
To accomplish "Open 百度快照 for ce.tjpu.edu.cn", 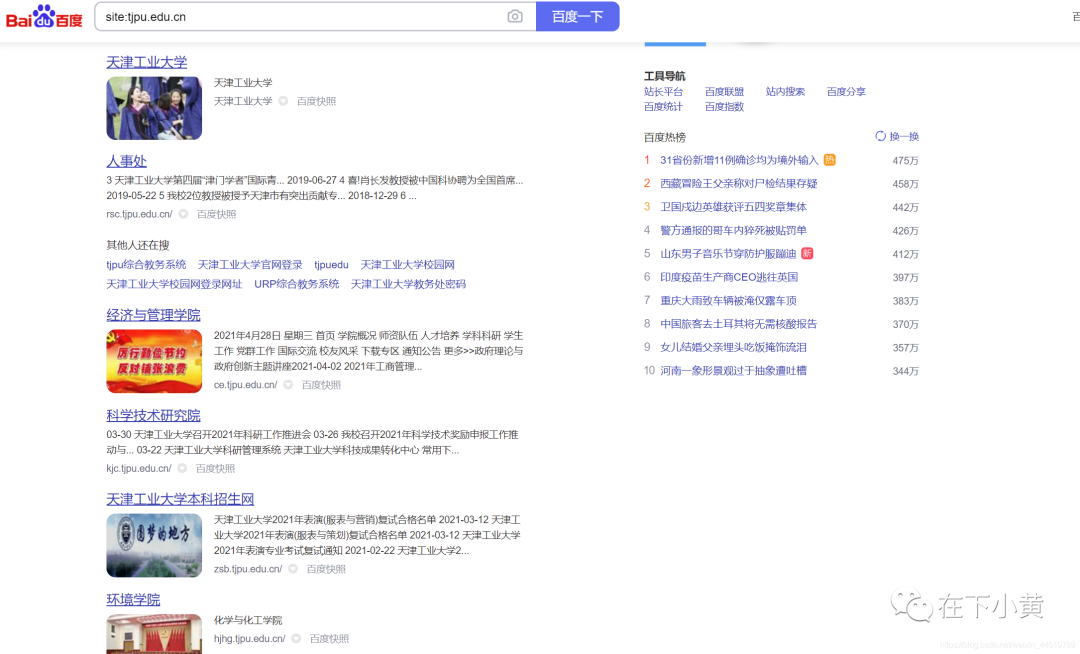I will (x=321, y=385).
